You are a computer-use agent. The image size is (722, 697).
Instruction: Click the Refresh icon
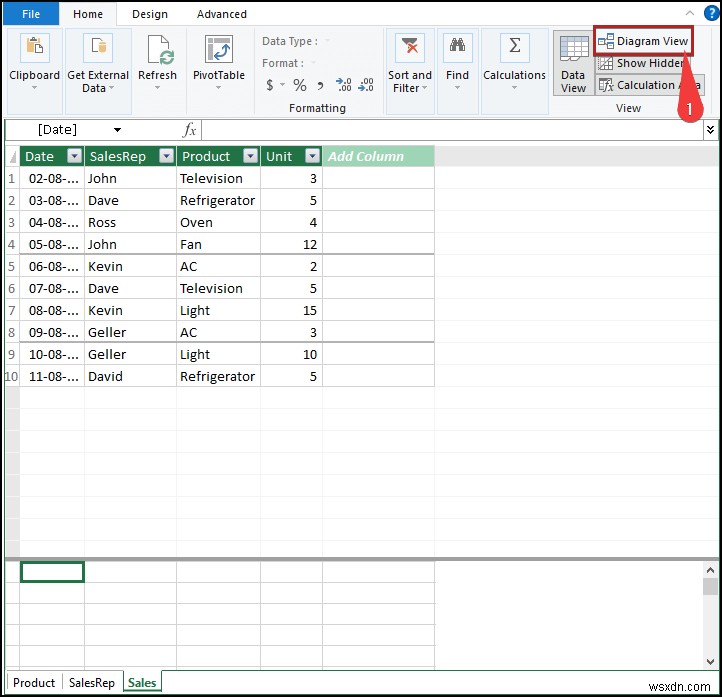click(x=158, y=49)
